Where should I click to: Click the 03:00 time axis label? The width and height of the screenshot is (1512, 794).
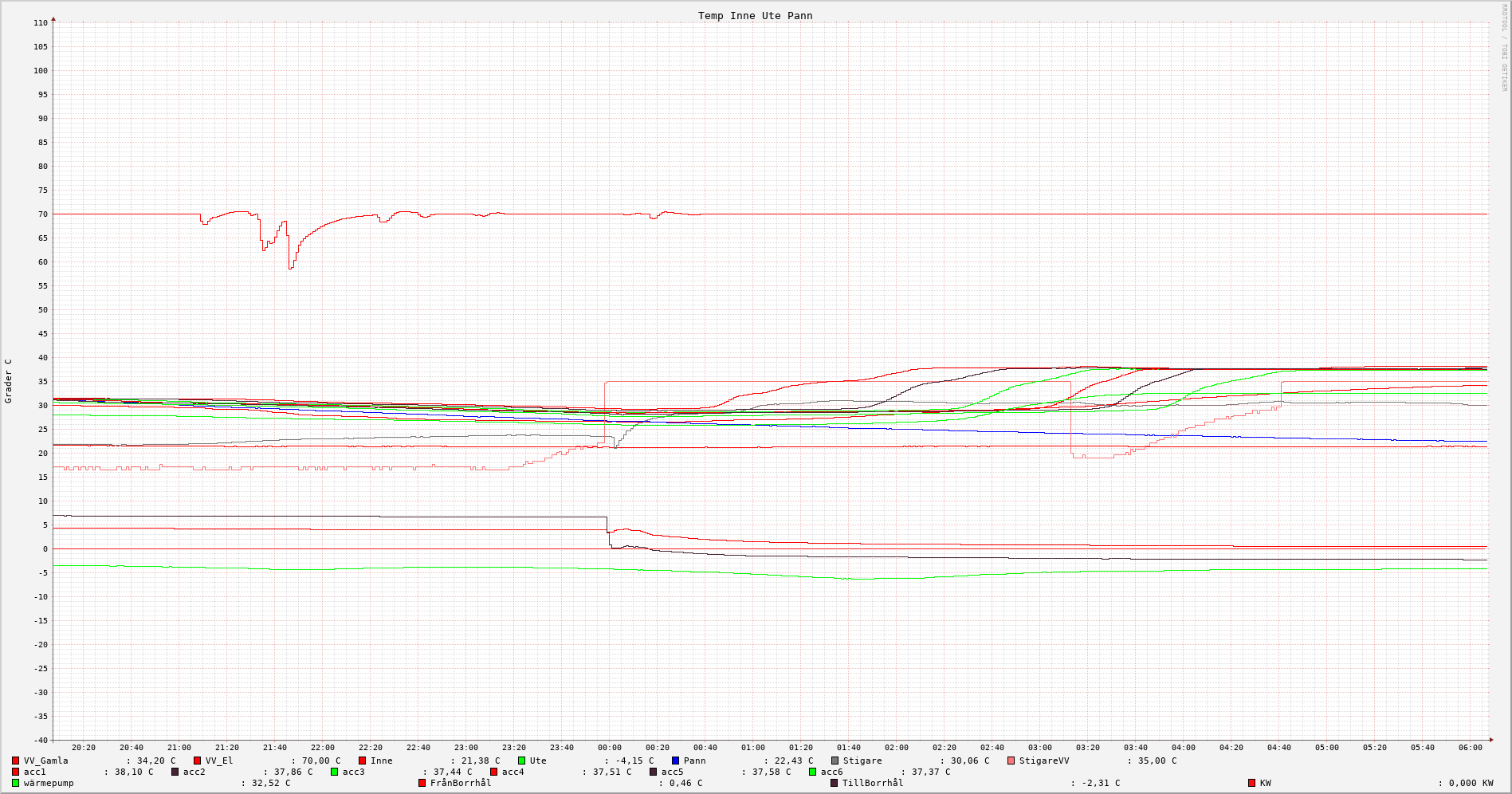pyautogui.click(x=1039, y=748)
